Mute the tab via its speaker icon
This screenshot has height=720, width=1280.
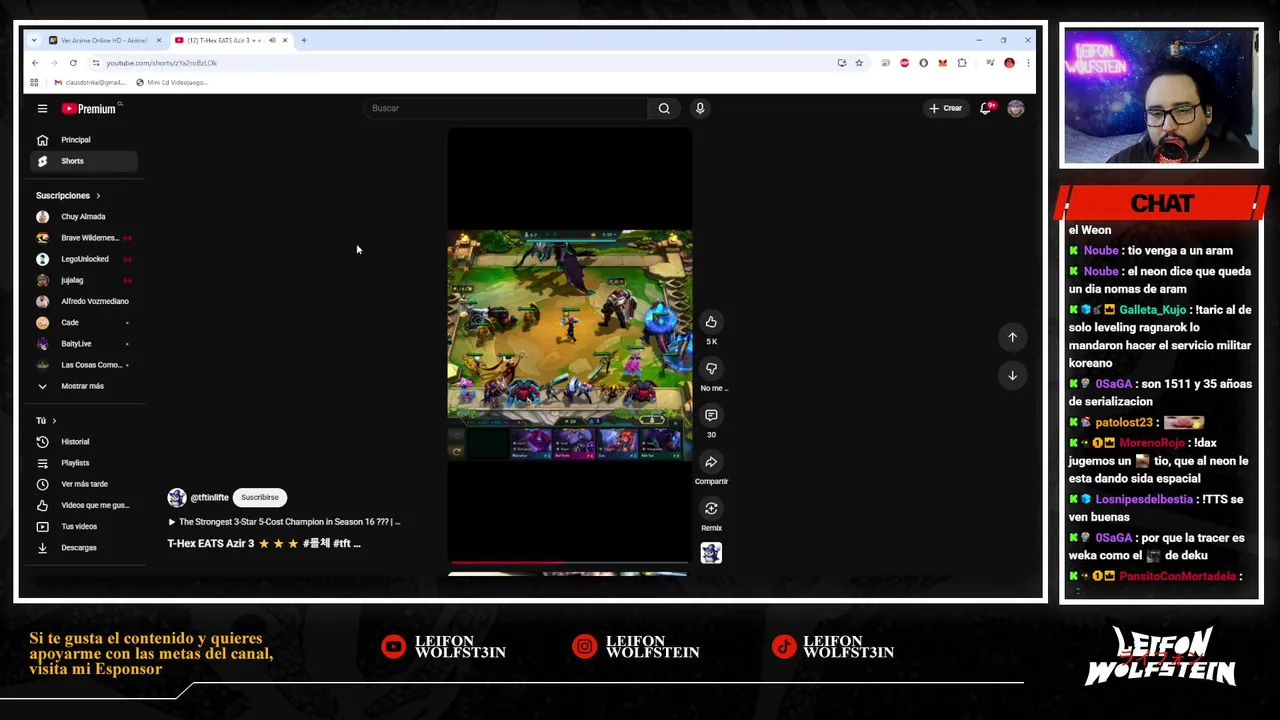coord(272,40)
